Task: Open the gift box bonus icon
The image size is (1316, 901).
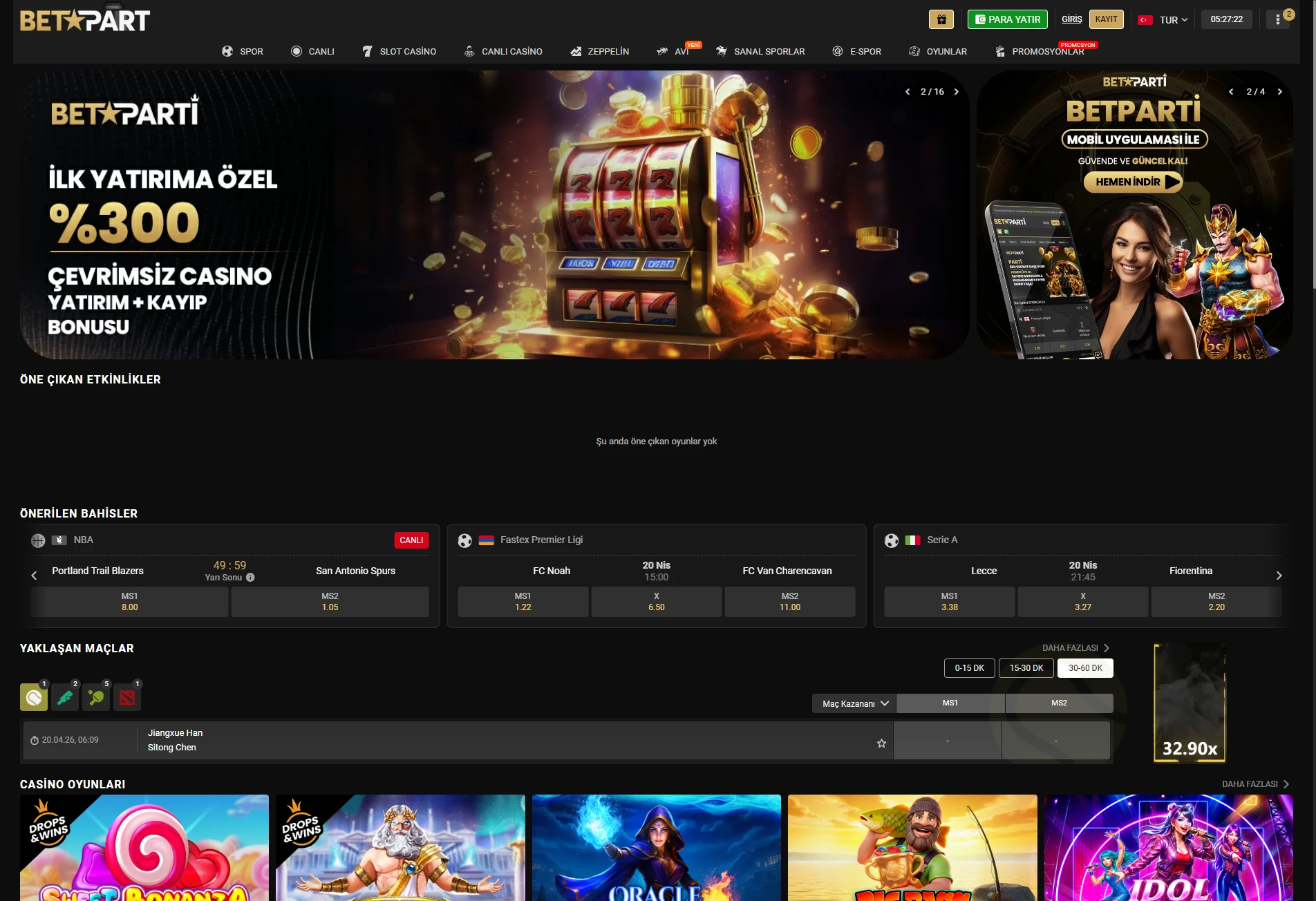Action: [x=941, y=19]
